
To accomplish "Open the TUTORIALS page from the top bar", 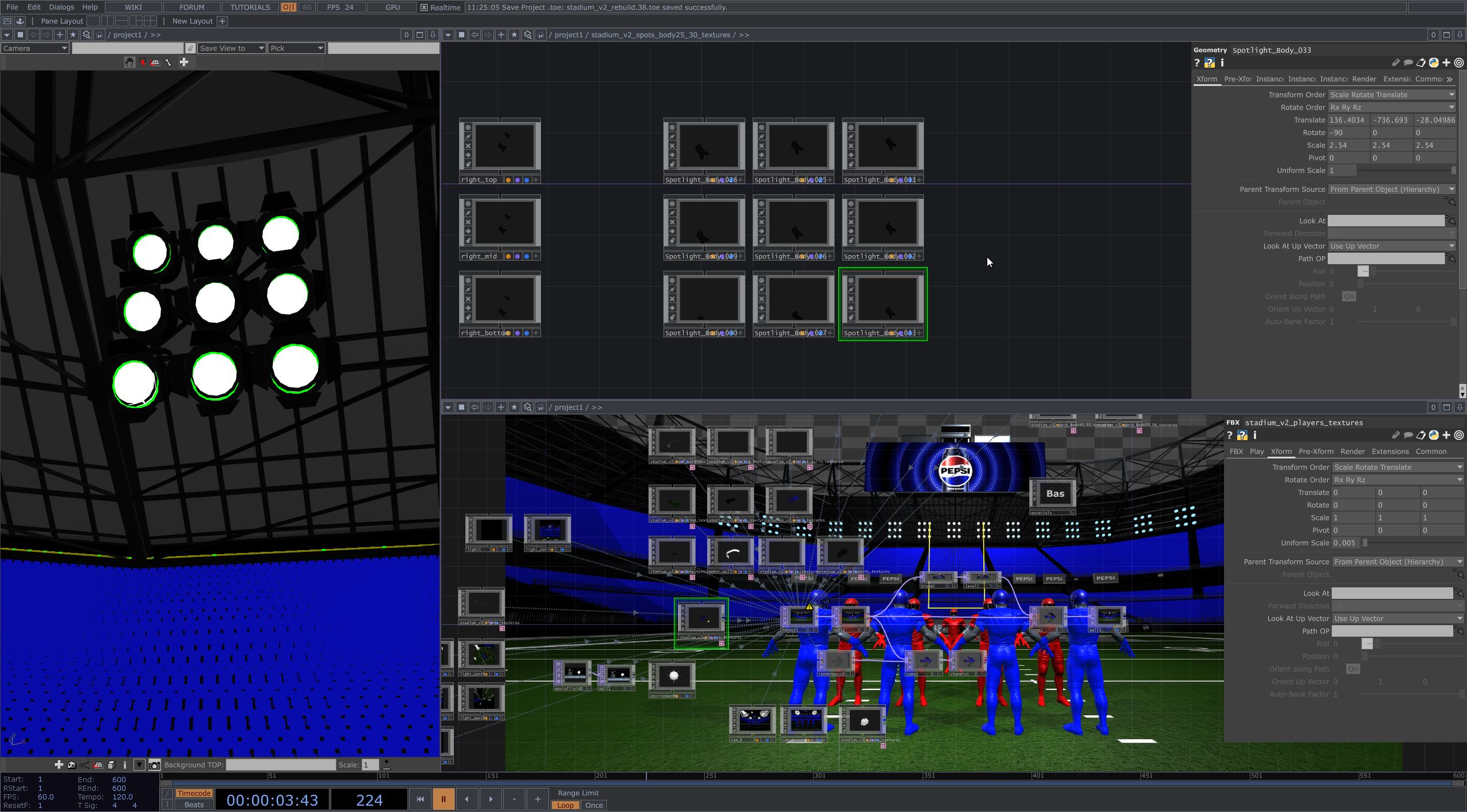I will (x=250, y=7).
